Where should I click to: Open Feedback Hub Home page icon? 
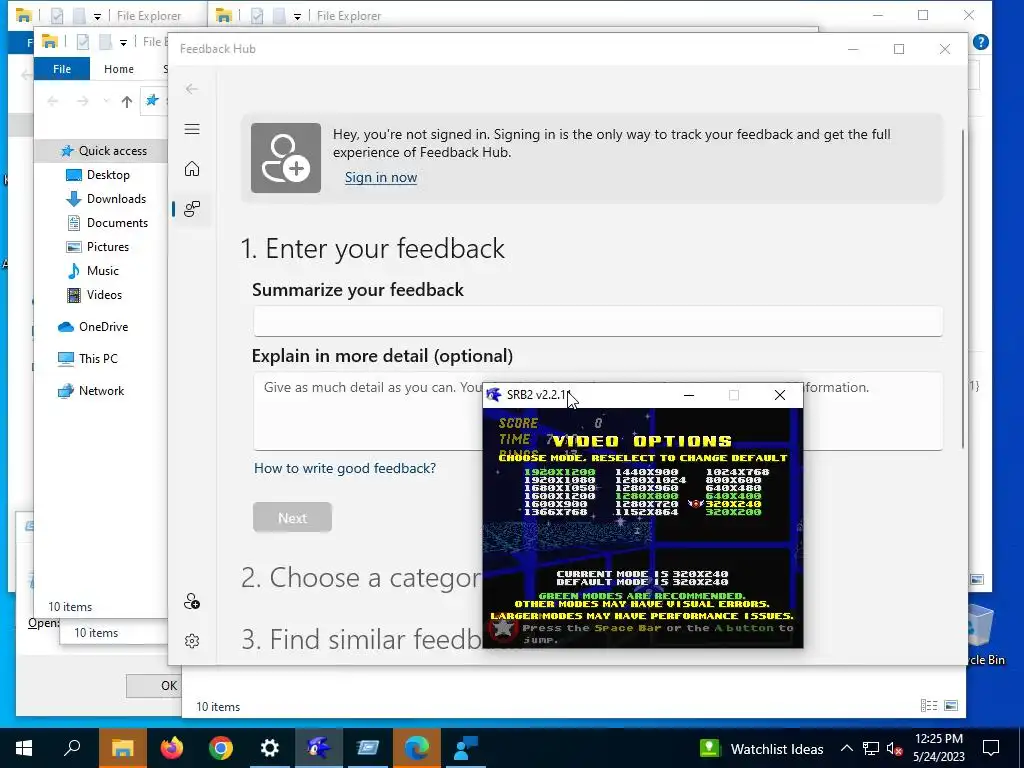point(191,169)
